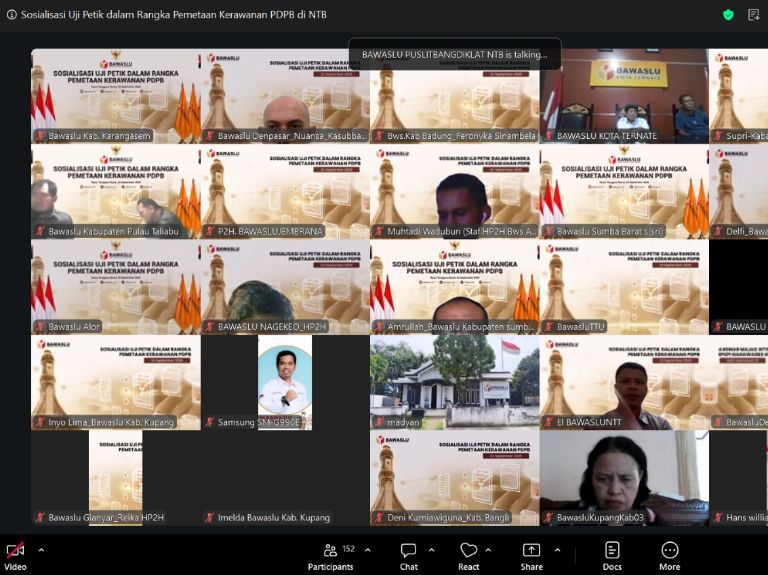This screenshot has width=768, height=575.
Task: Expand the React options caret
Action: pos(488,550)
